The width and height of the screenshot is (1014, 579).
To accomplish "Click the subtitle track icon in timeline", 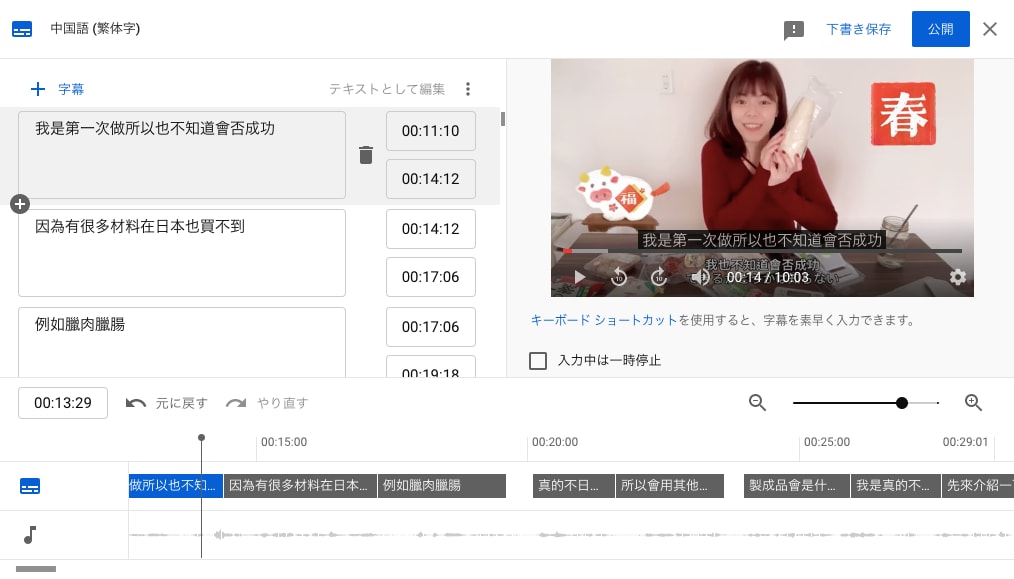I will click(30, 486).
